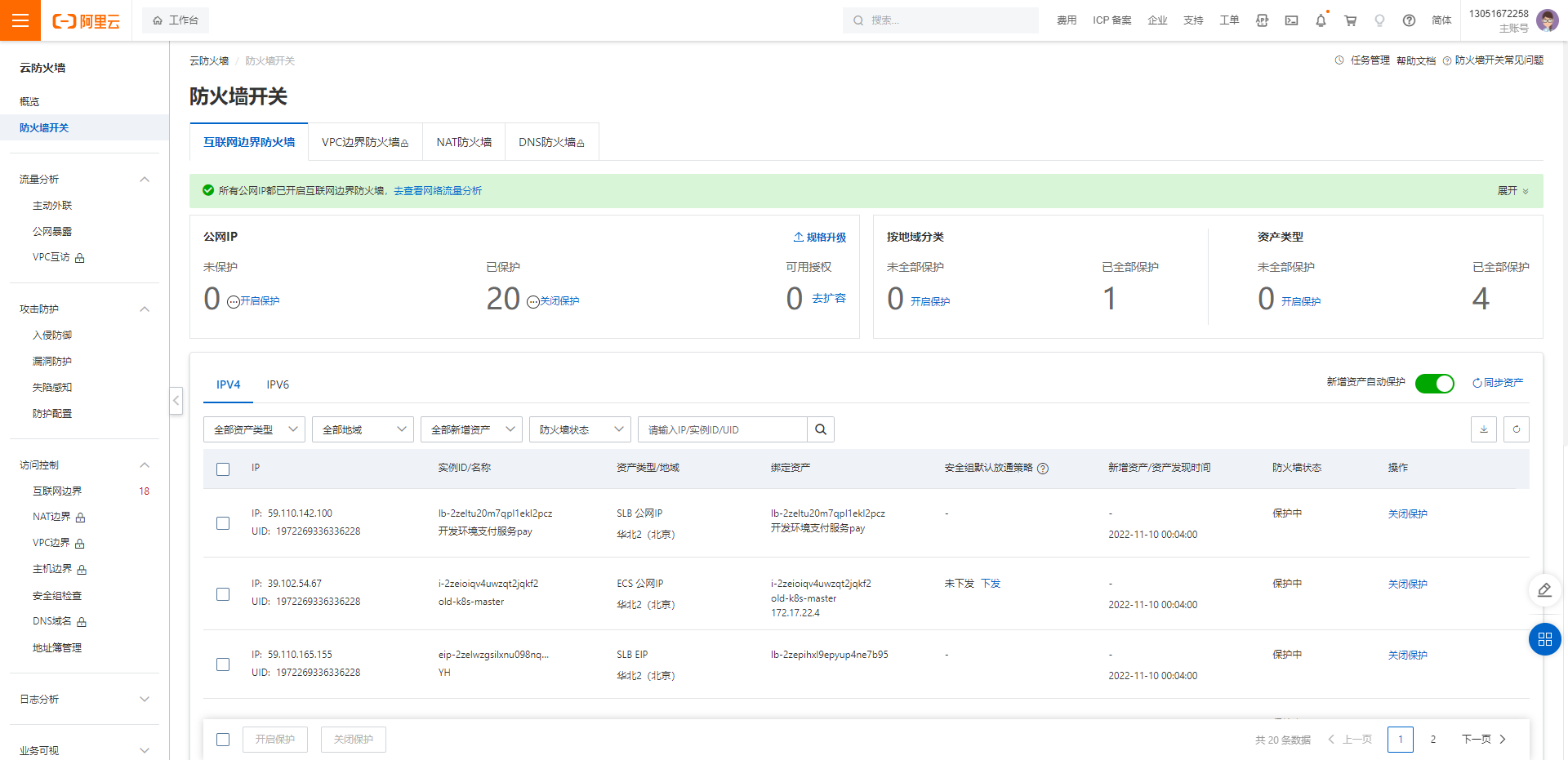1568x760 pixels.
Task: Click the Alibaba Cloud logo
Action: tap(86, 21)
